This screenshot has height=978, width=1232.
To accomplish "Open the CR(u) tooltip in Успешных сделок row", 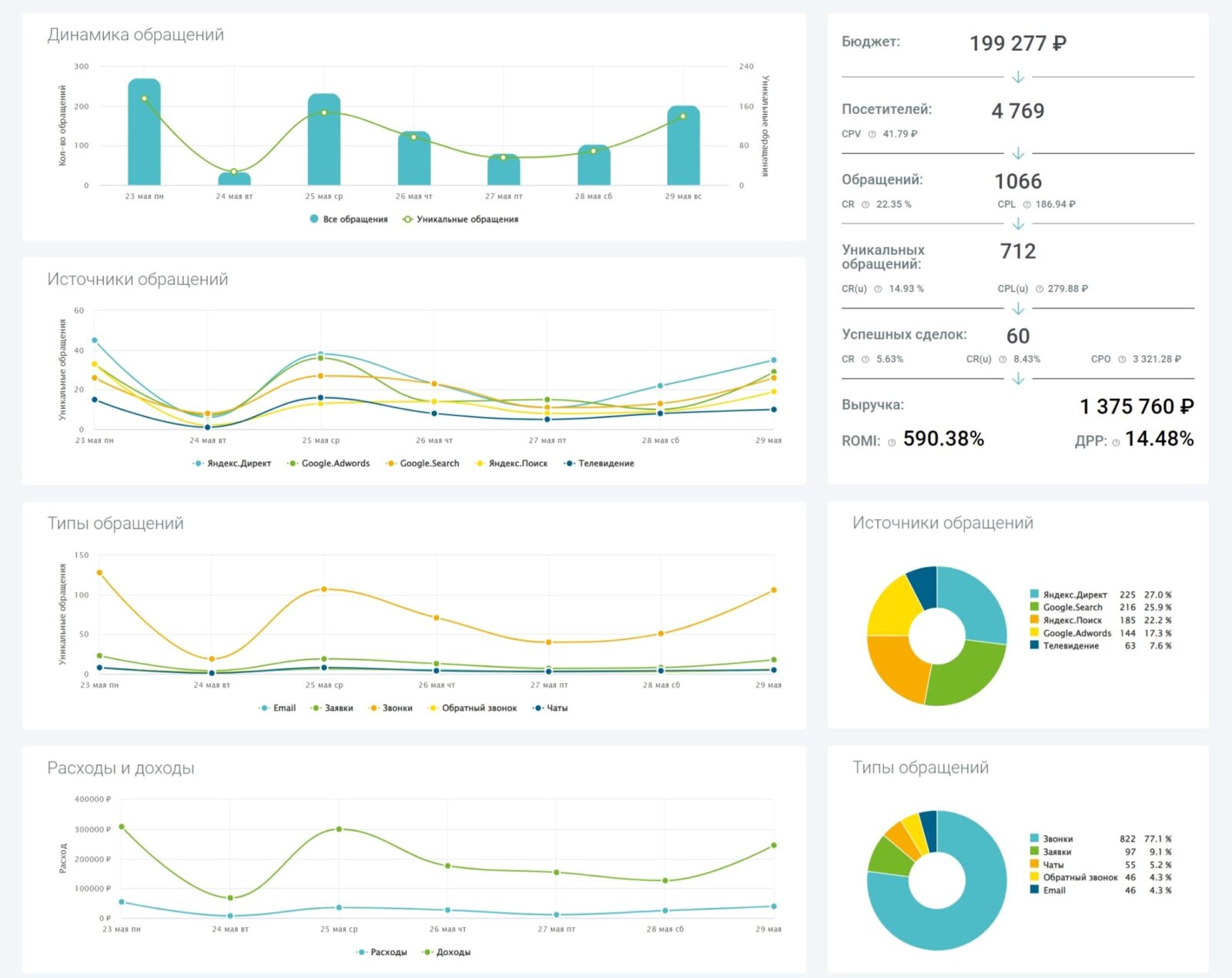I will coord(1003,359).
